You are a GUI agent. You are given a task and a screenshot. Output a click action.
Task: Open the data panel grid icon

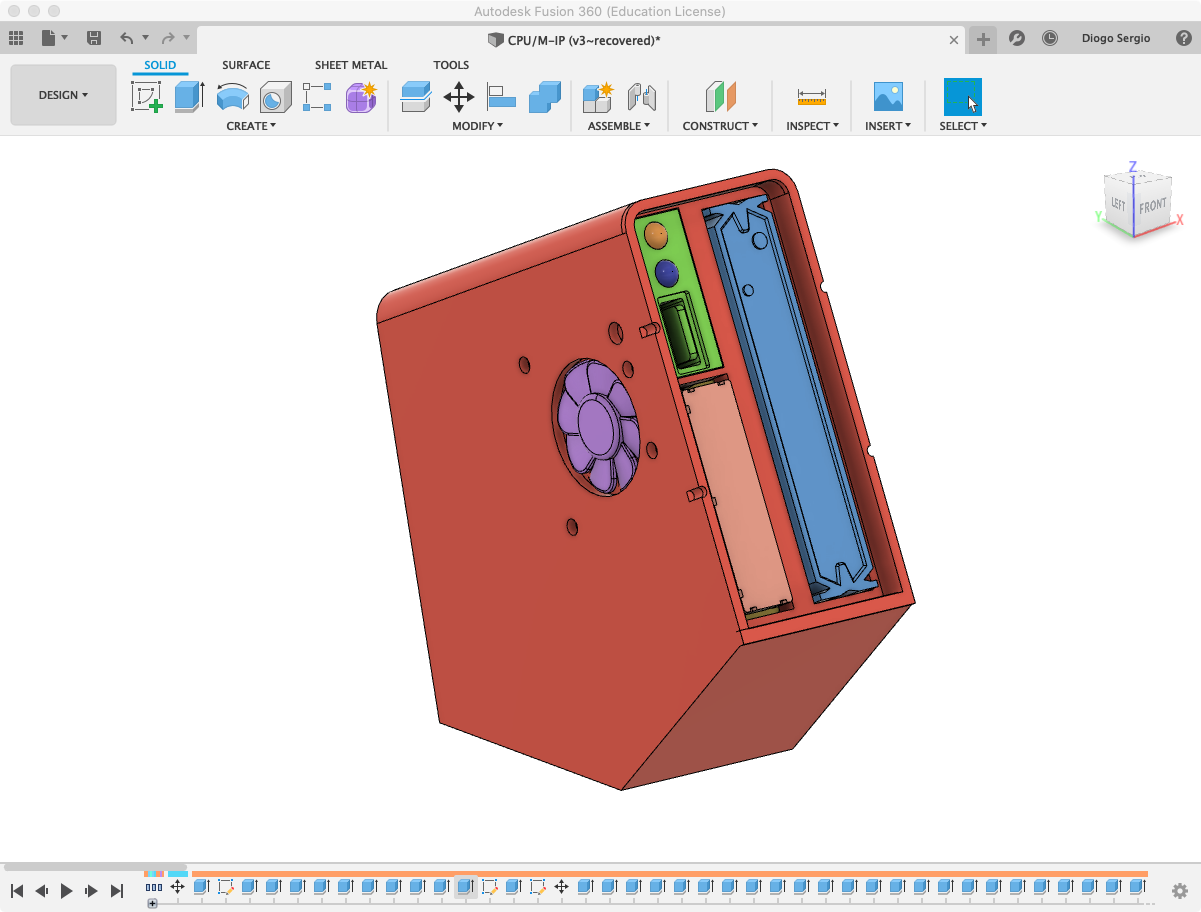pos(16,38)
